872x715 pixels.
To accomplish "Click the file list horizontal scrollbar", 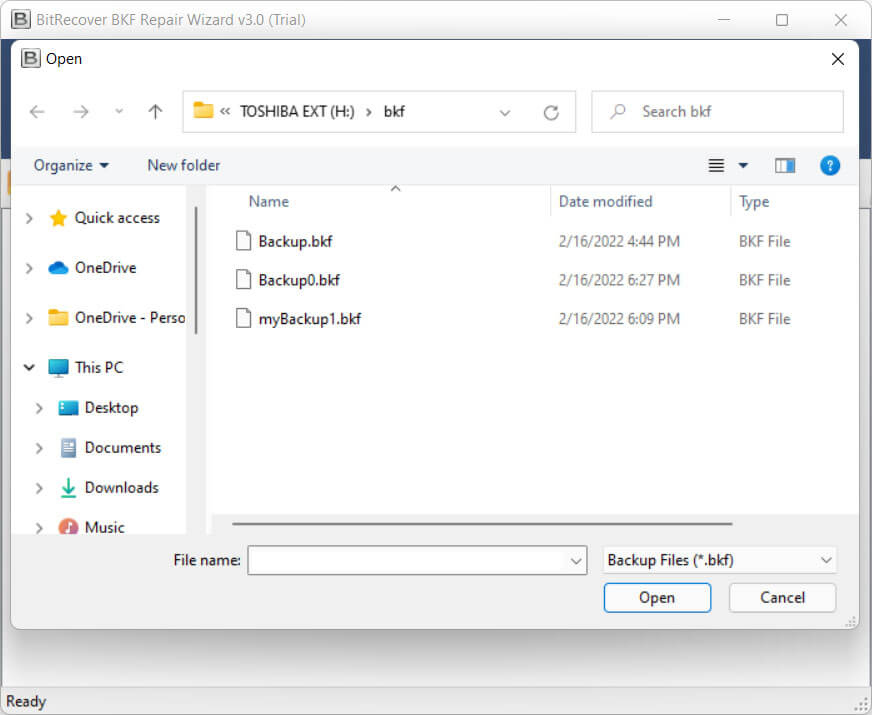I will (x=482, y=524).
